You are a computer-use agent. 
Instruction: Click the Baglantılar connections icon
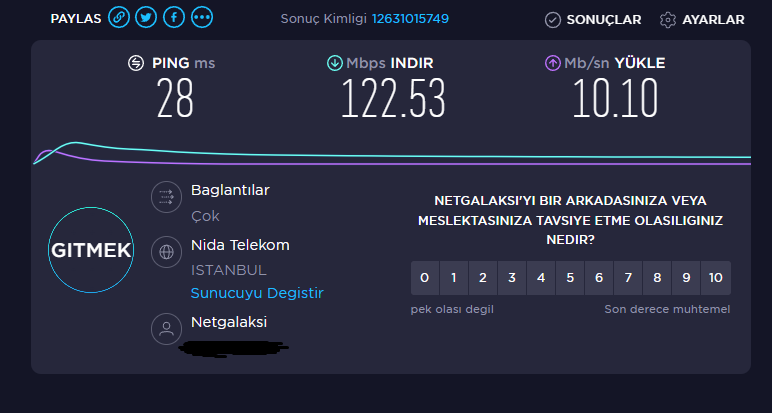click(x=166, y=197)
